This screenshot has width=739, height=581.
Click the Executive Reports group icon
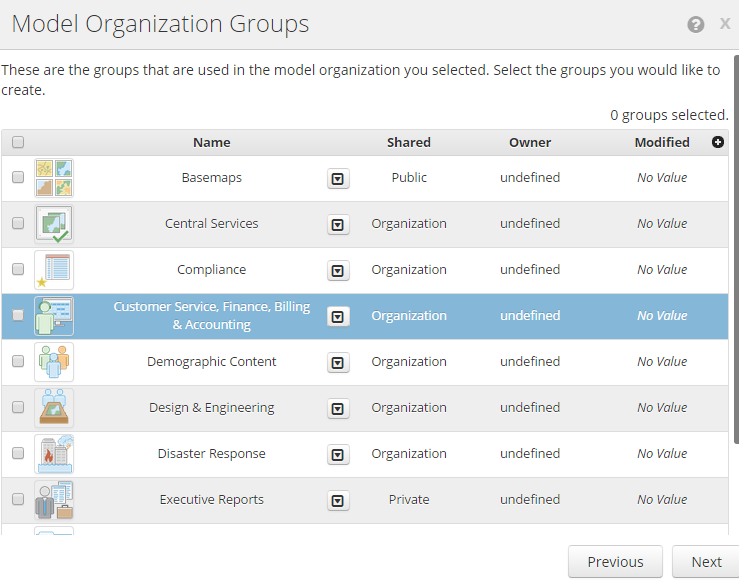click(54, 500)
